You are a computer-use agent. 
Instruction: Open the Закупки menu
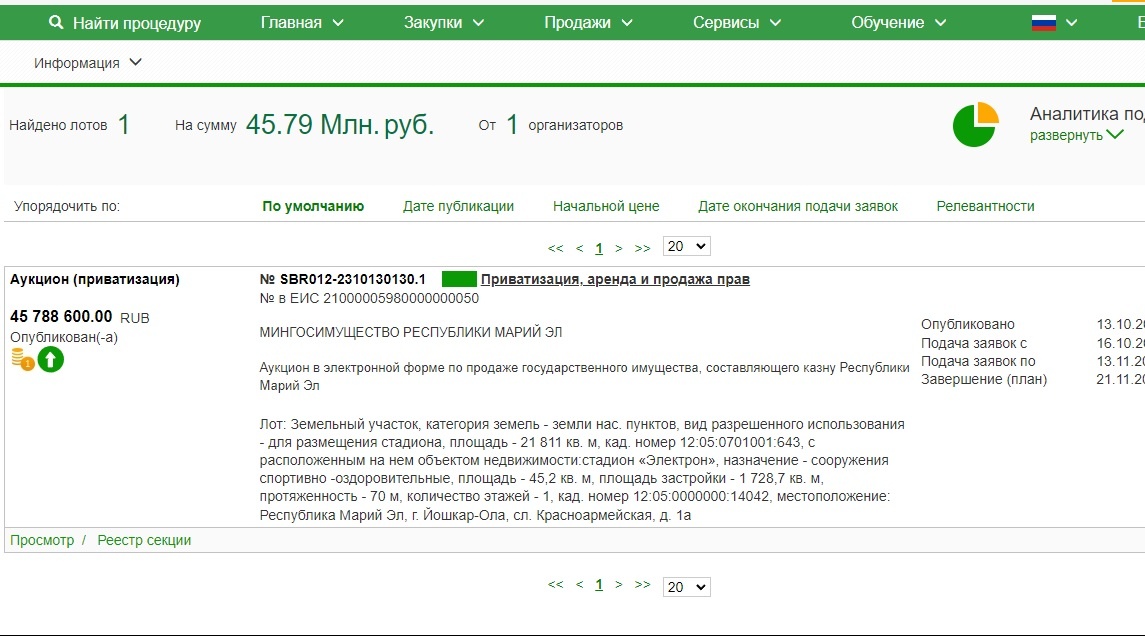pos(444,23)
